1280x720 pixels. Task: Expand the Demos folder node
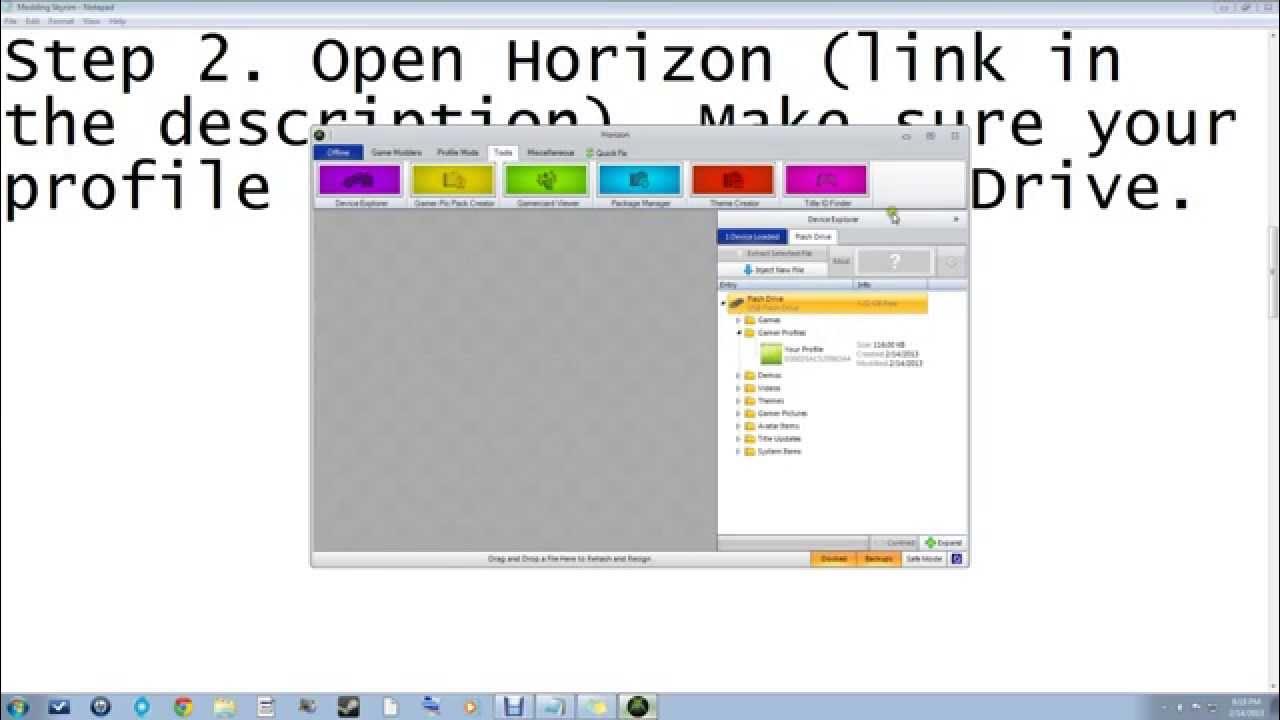coord(738,376)
